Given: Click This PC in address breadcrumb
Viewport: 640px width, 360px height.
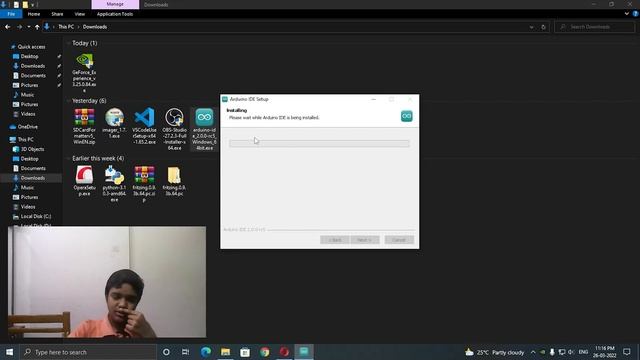Looking at the screenshot, I should click(x=66, y=27).
